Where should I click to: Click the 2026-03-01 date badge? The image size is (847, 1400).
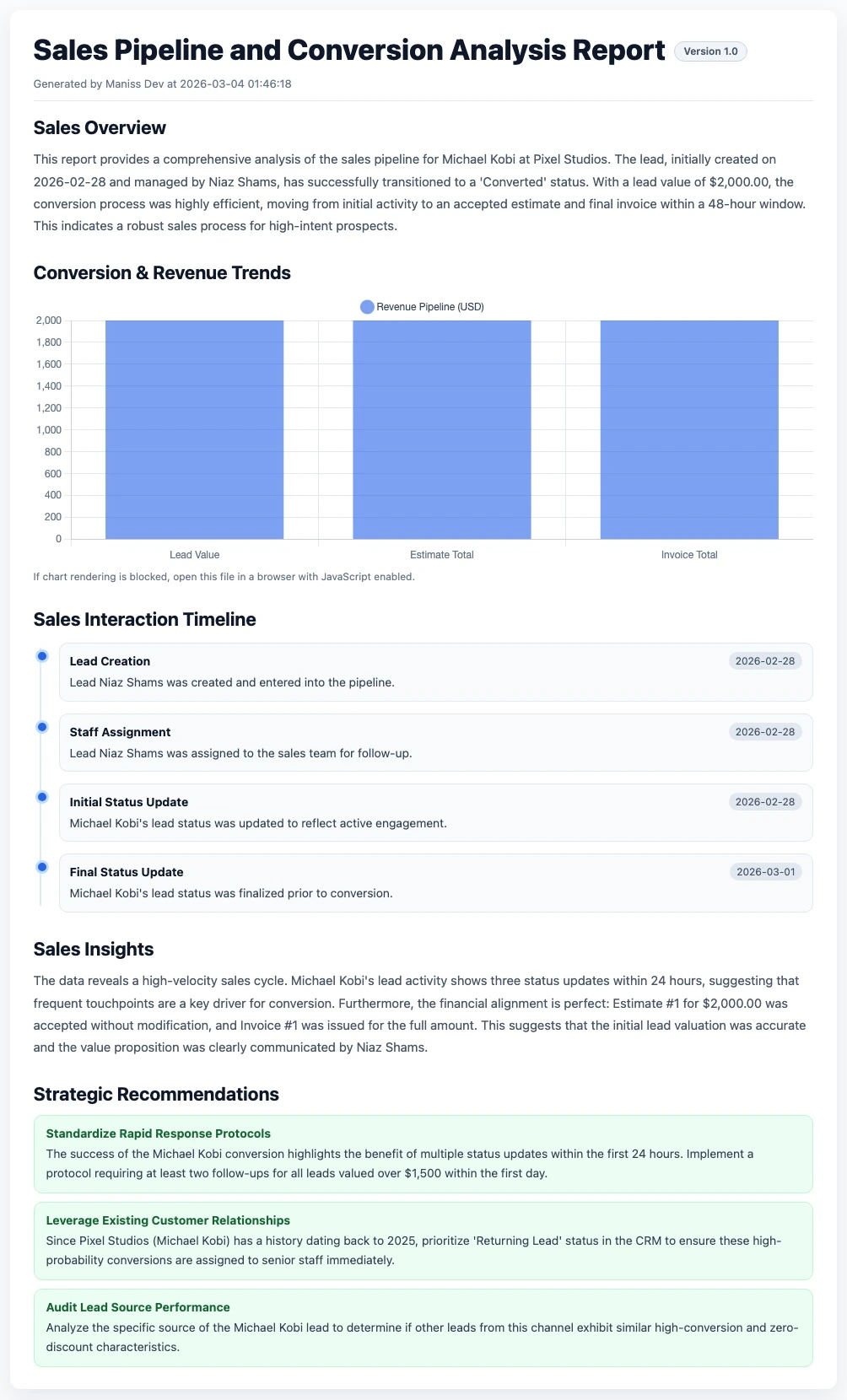click(765, 872)
